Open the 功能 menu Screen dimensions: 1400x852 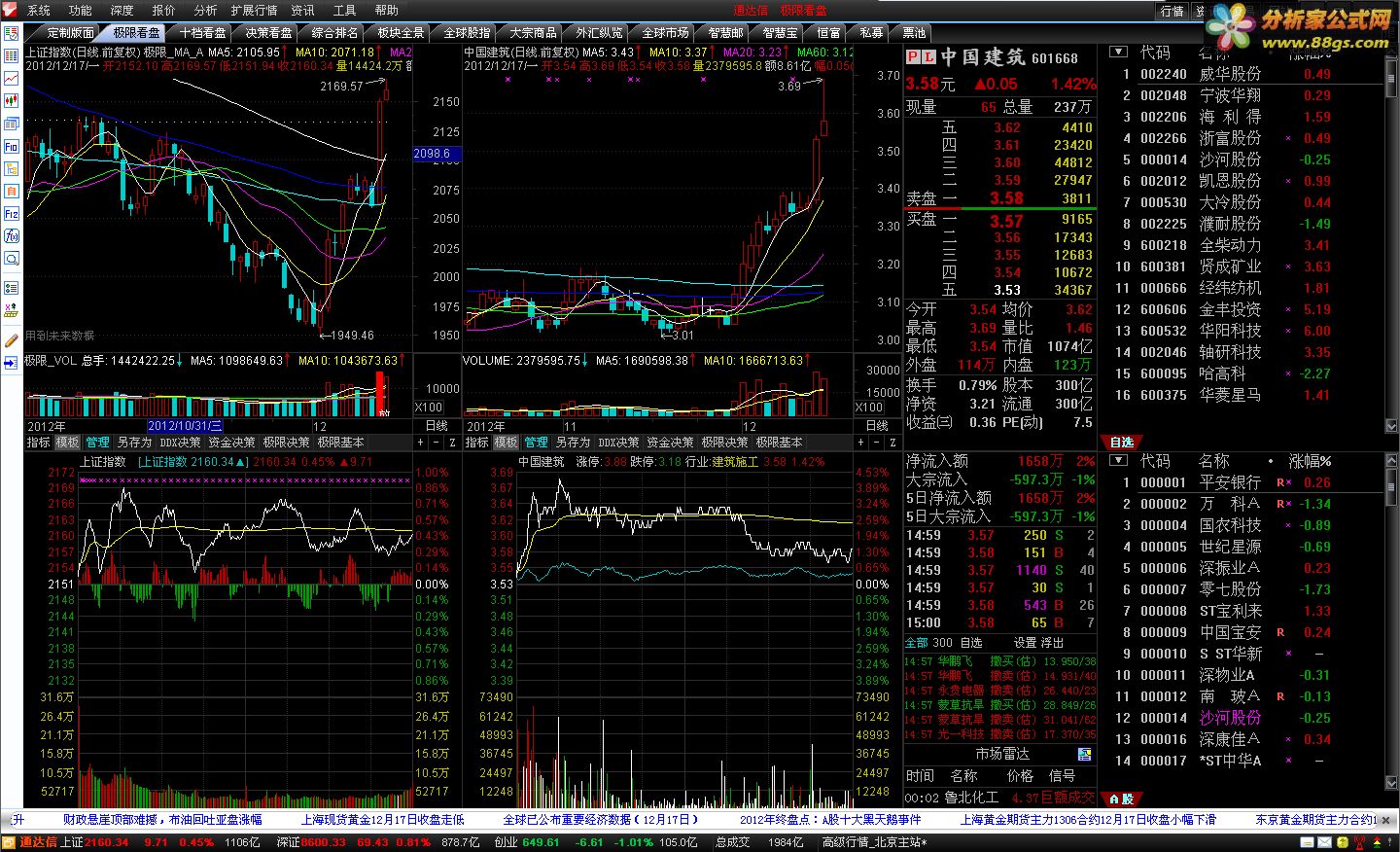(x=81, y=10)
